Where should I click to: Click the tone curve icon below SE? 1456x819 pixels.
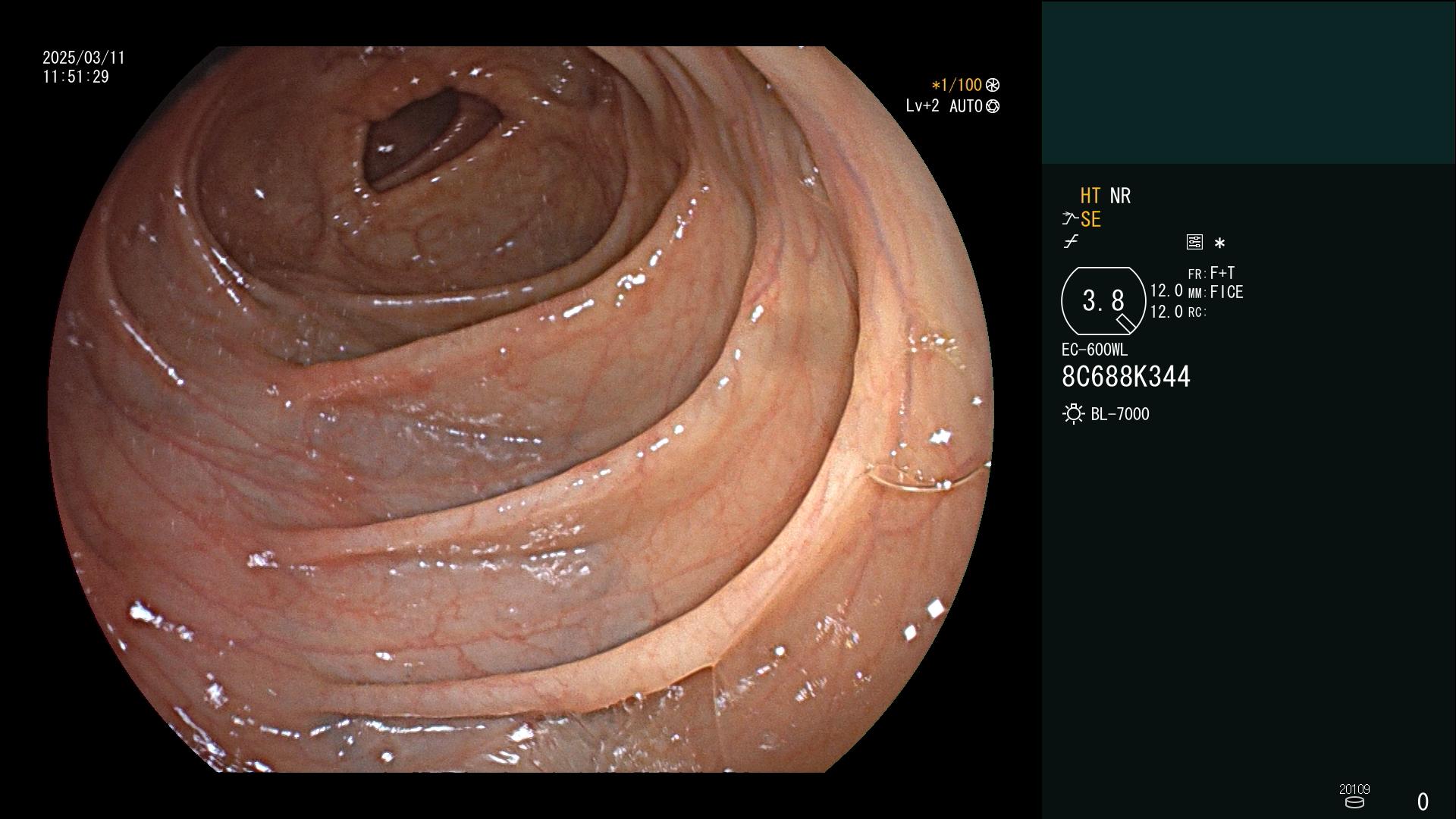(x=1071, y=242)
